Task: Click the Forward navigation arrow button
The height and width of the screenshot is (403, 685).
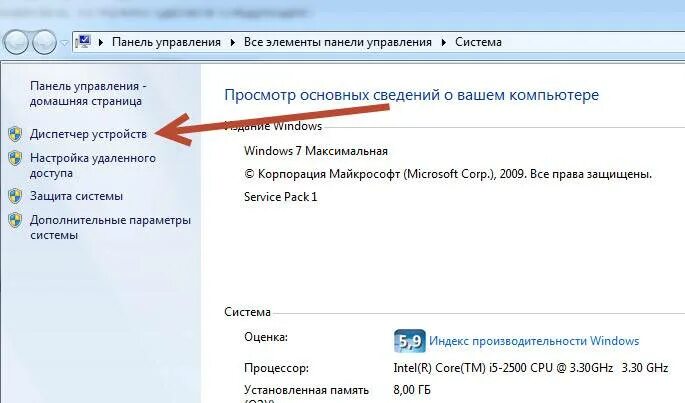Action: [45, 42]
